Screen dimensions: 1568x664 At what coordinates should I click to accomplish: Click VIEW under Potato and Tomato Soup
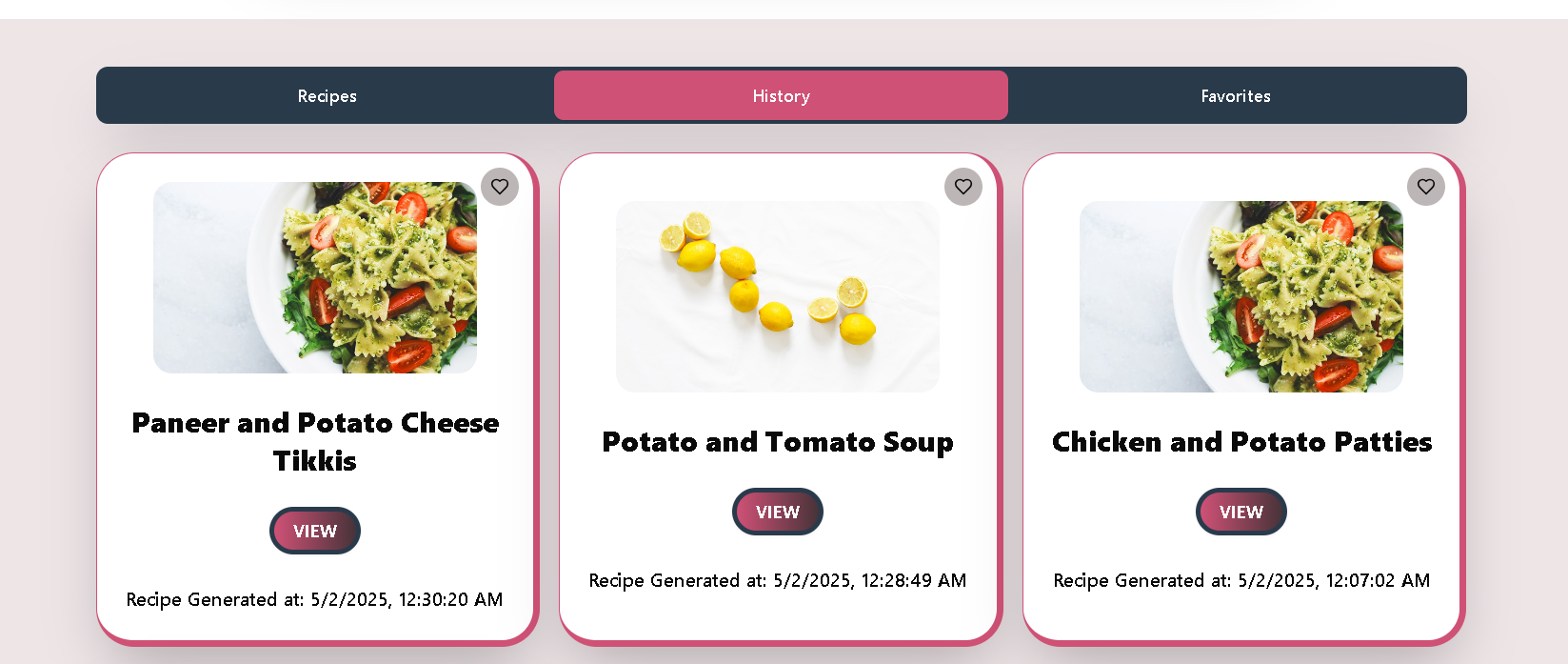click(x=778, y=512)
